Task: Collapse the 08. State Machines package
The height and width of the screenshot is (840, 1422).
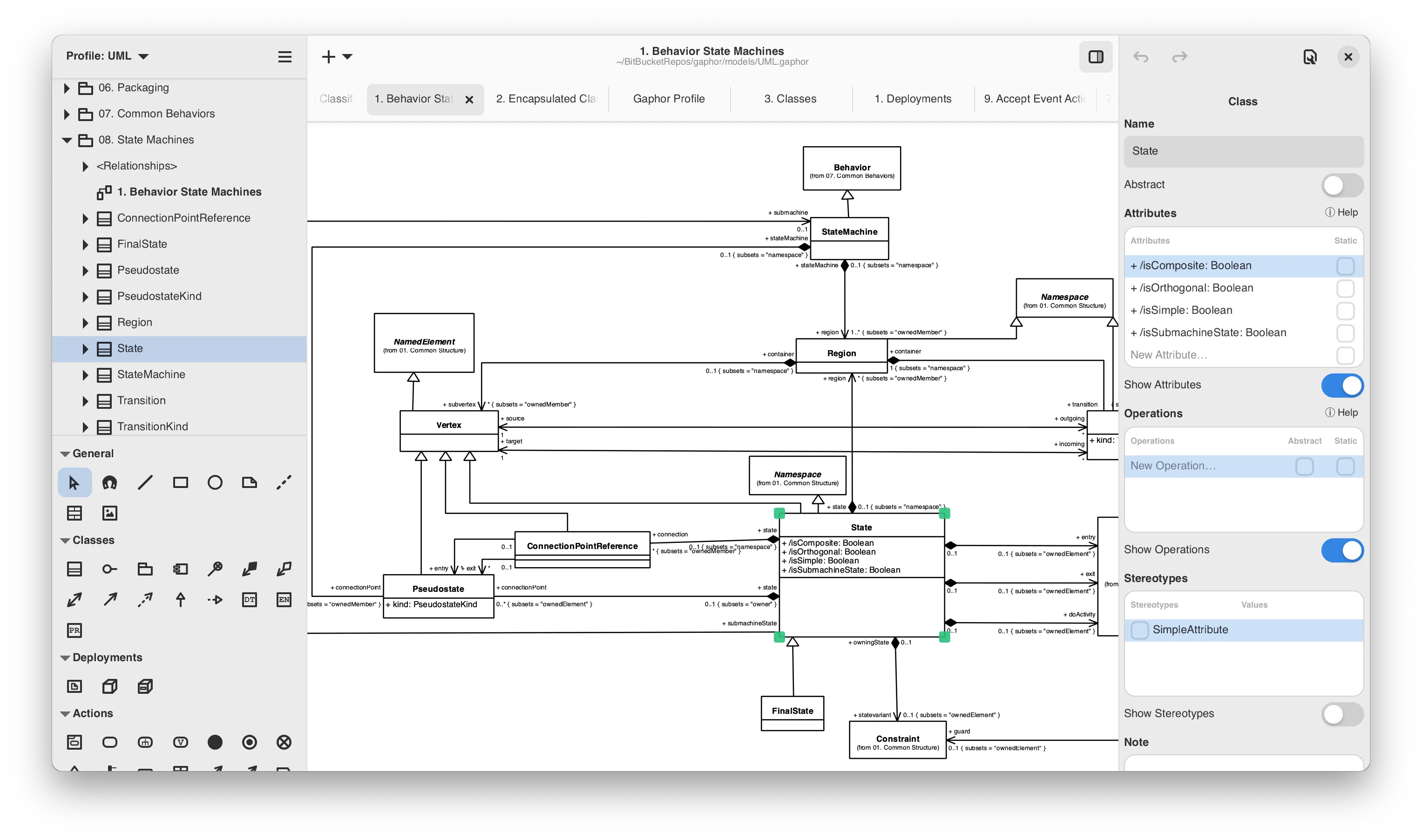Action: click(x=67, y=140)
